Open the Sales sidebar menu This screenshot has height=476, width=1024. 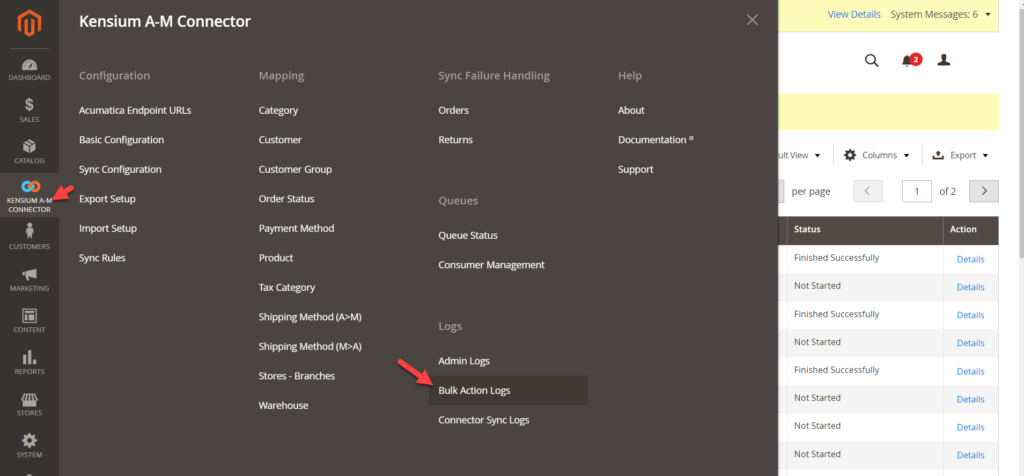point(29,110)
